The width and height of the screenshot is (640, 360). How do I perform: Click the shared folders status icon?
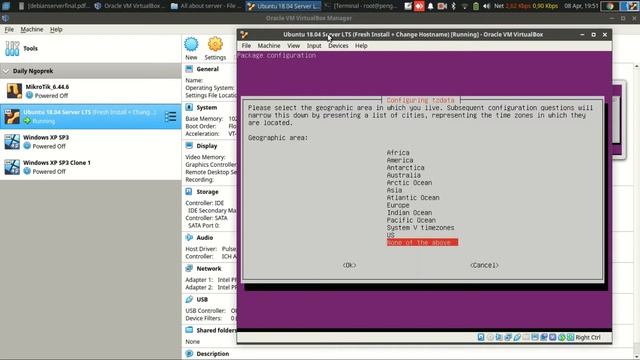(x=526, y=337)
